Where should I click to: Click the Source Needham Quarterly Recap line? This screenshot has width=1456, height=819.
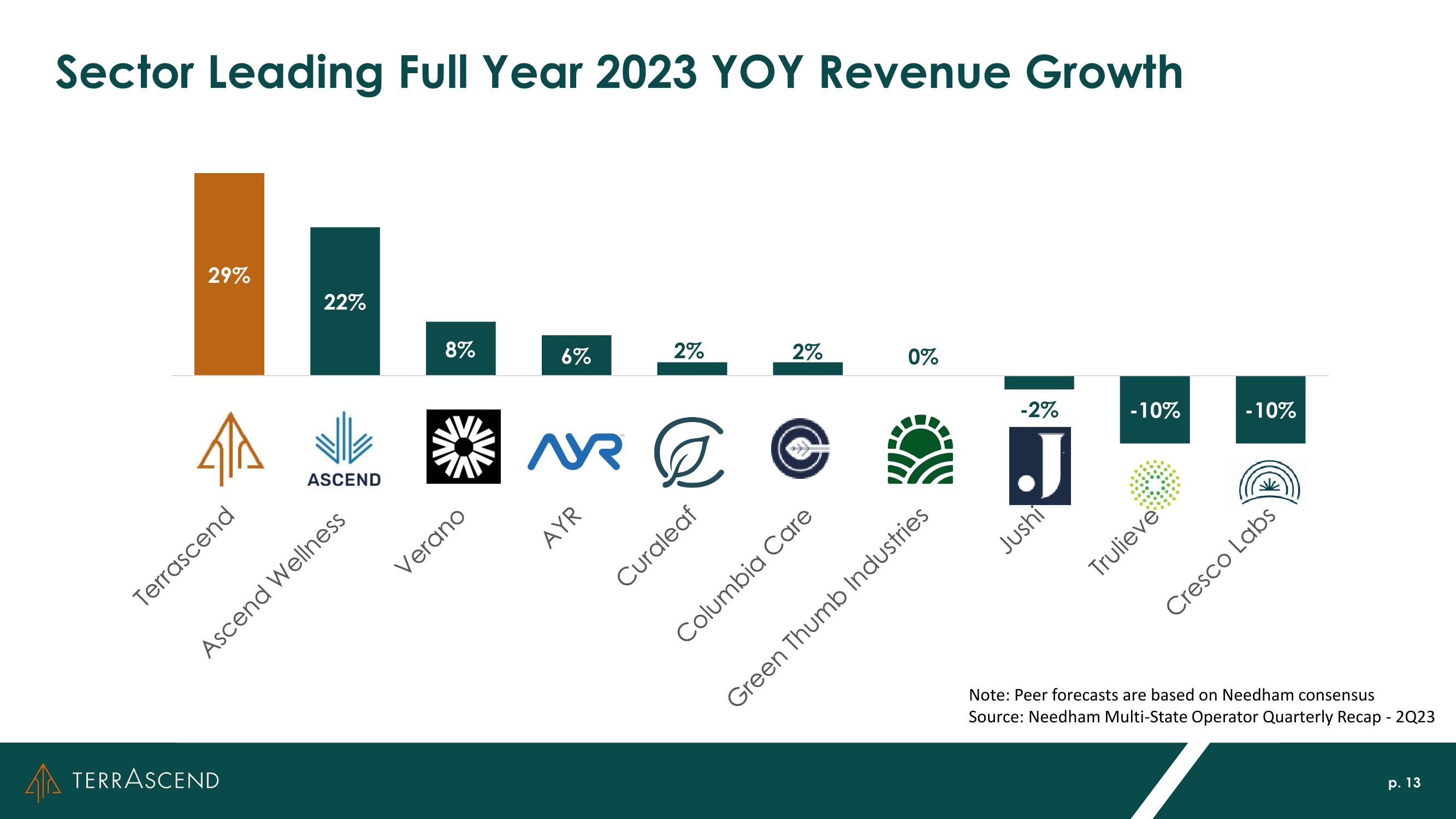pos(1202,717)
